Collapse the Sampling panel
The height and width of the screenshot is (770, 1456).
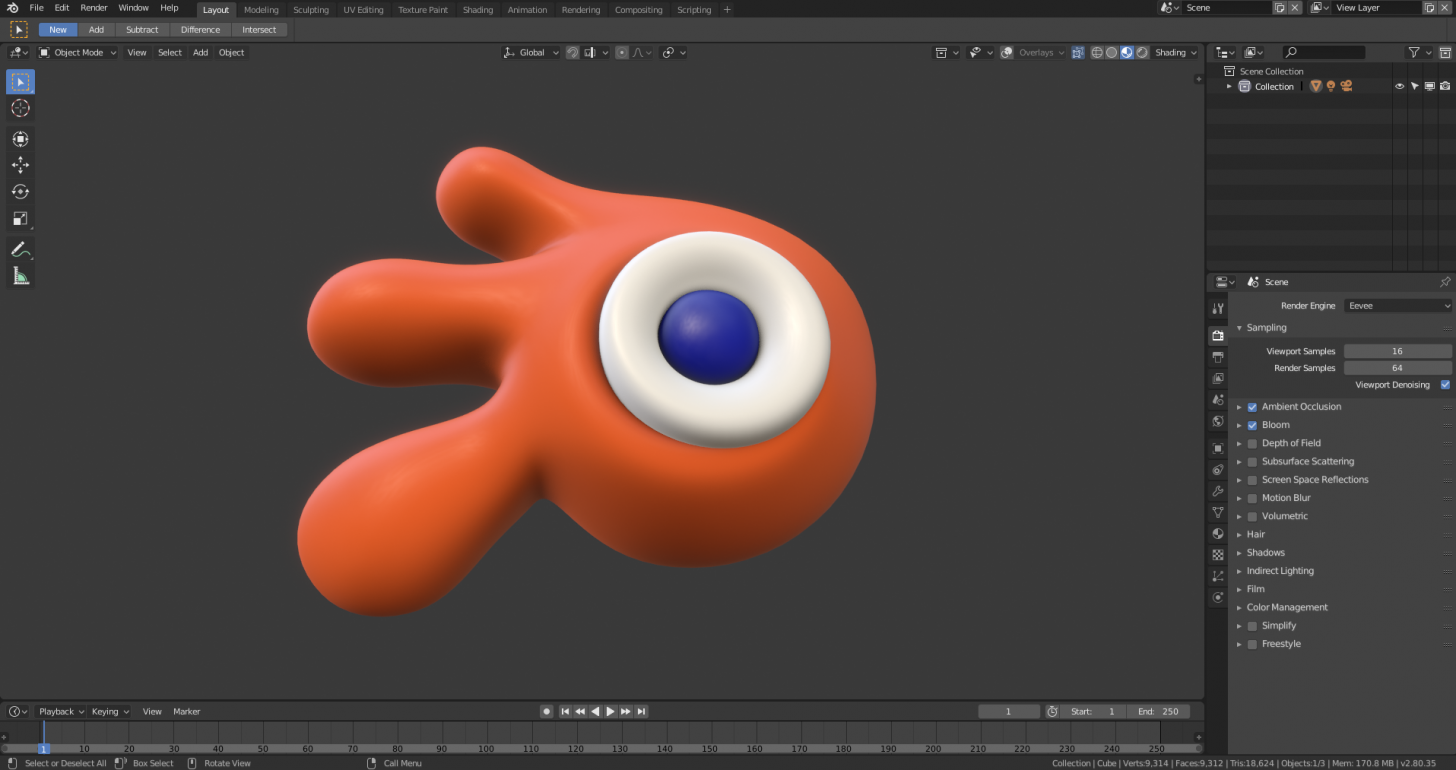[1240, 328]
